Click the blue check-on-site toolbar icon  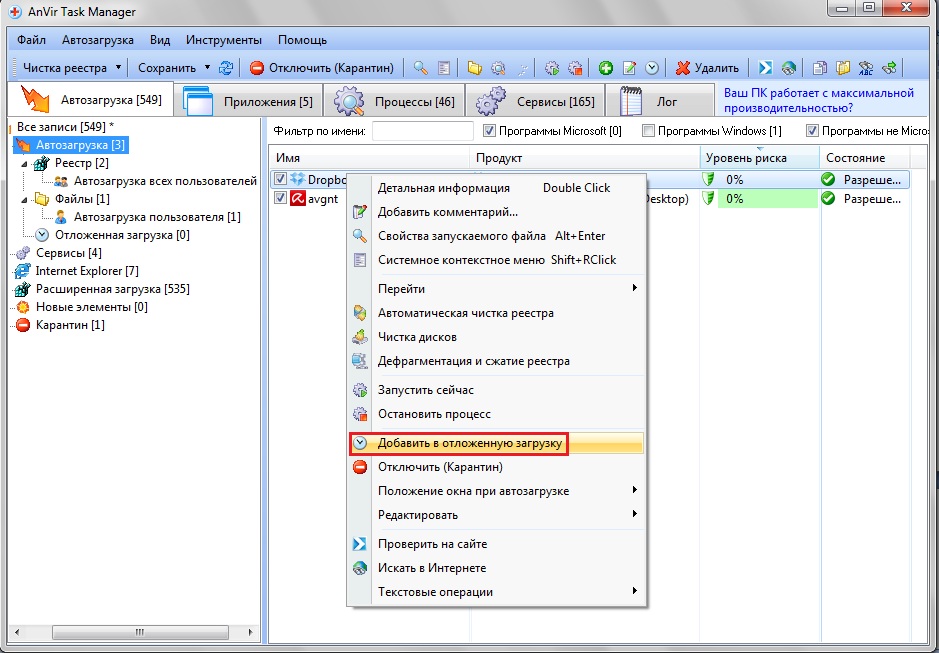765,68
